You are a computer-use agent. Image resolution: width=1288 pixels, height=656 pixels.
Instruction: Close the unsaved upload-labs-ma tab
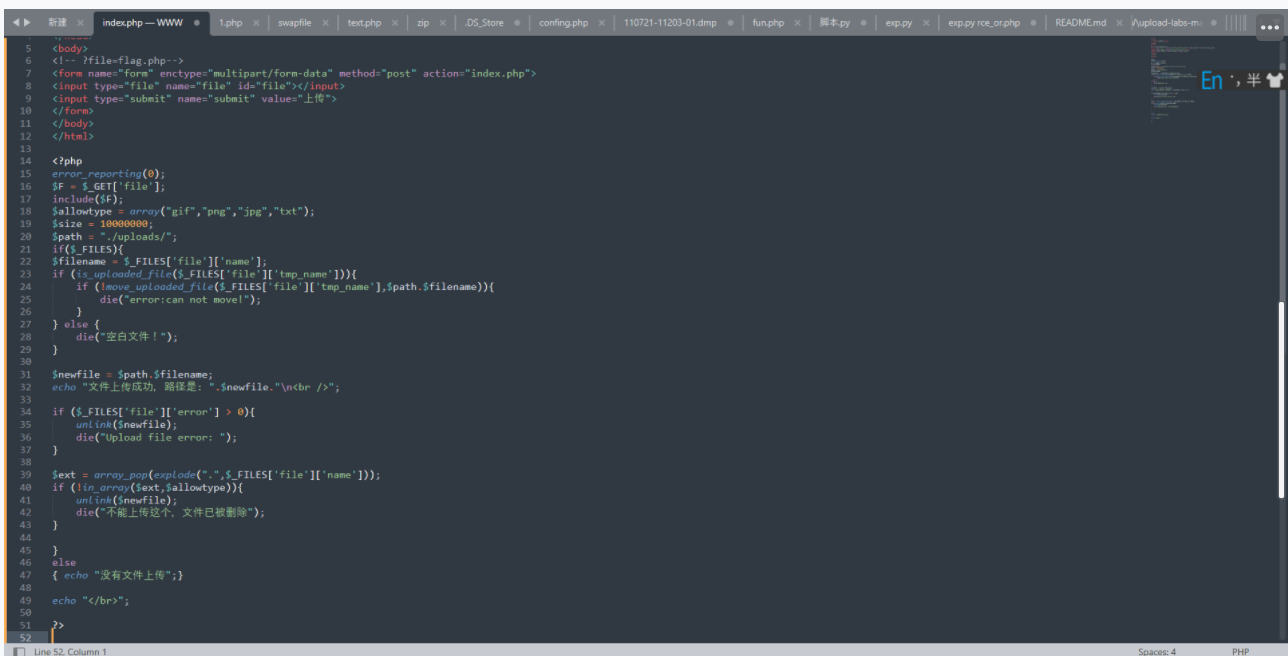point(1213,22)
